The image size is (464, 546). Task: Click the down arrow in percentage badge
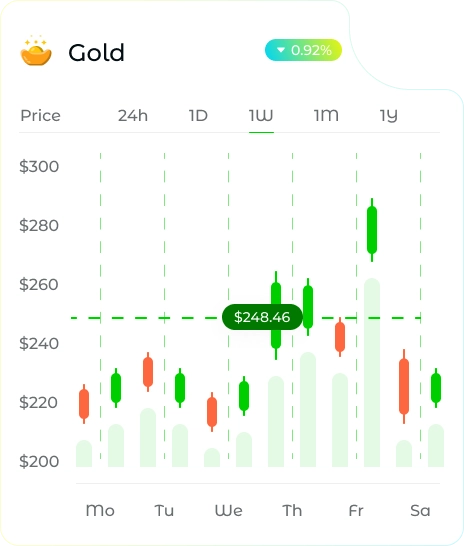coord(281,50)
